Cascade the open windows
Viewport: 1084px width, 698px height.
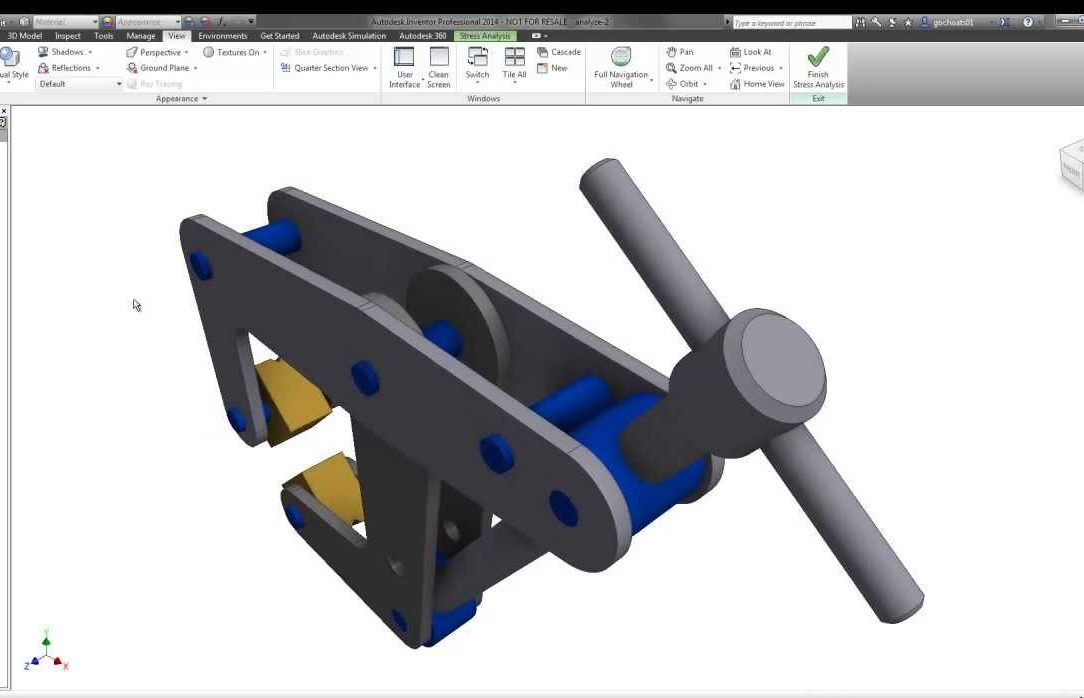click(558, 52)
